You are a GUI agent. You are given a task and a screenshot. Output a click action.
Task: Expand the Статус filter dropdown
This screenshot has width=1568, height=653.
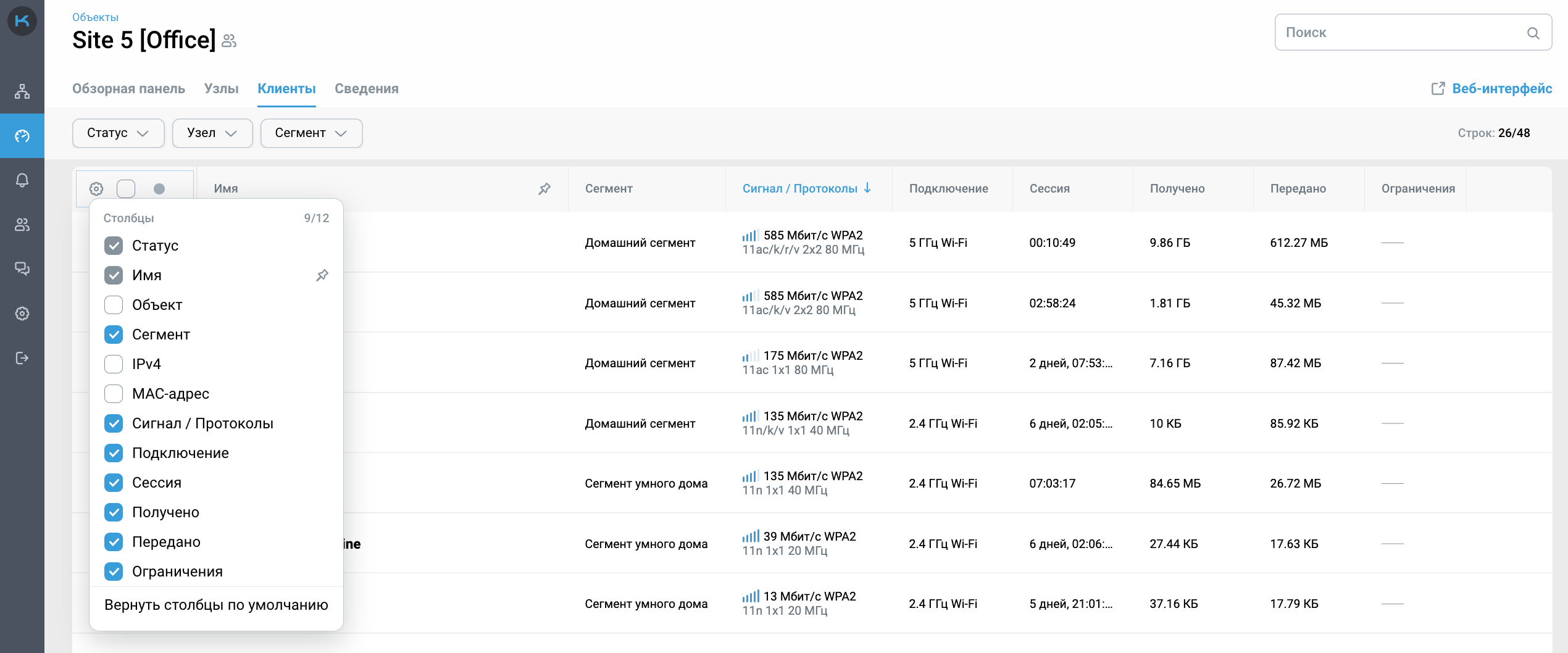[x=118, y=133]
